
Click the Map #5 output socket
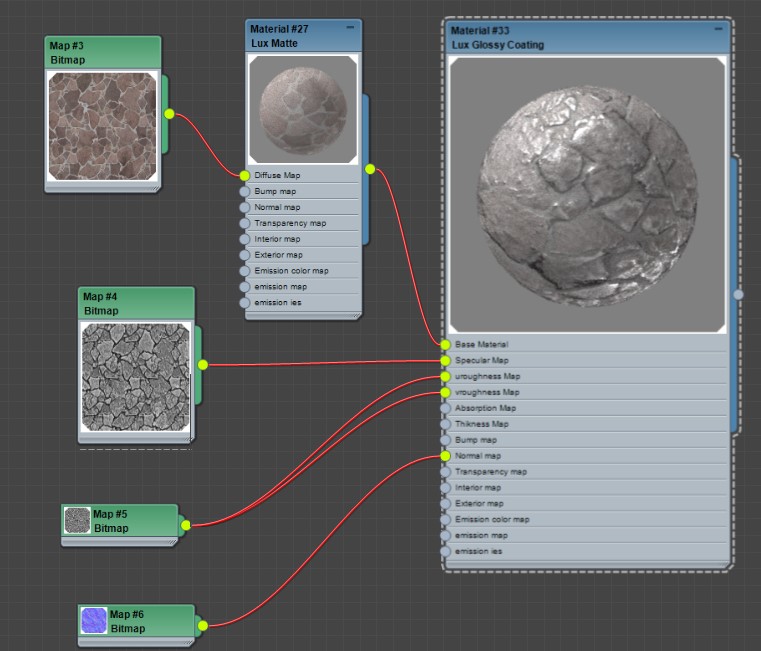point(186,524)
